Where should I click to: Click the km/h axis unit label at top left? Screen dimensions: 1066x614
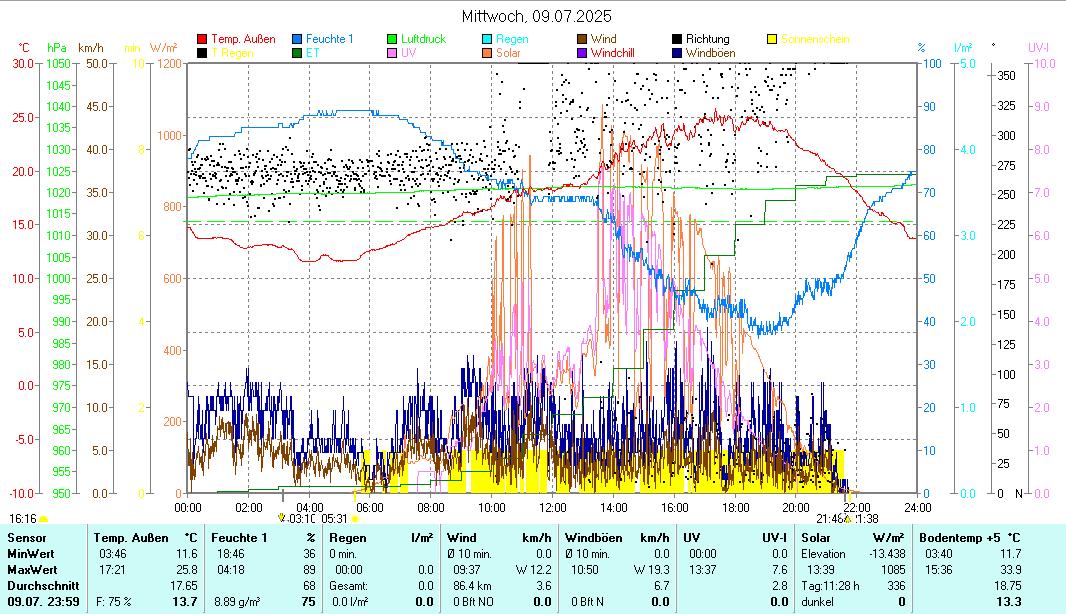tap(91, 48)
